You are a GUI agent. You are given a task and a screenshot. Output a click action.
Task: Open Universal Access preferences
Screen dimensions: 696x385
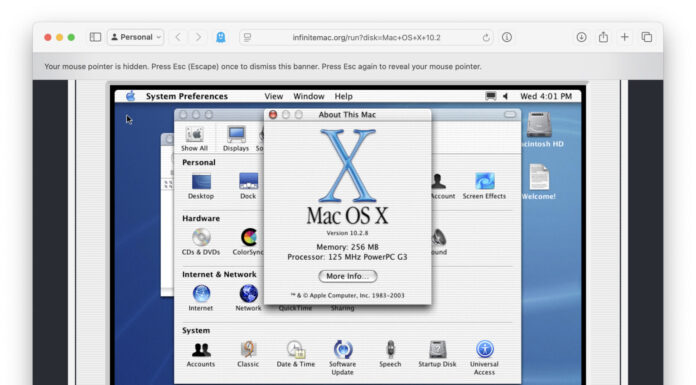click(484, 357)
